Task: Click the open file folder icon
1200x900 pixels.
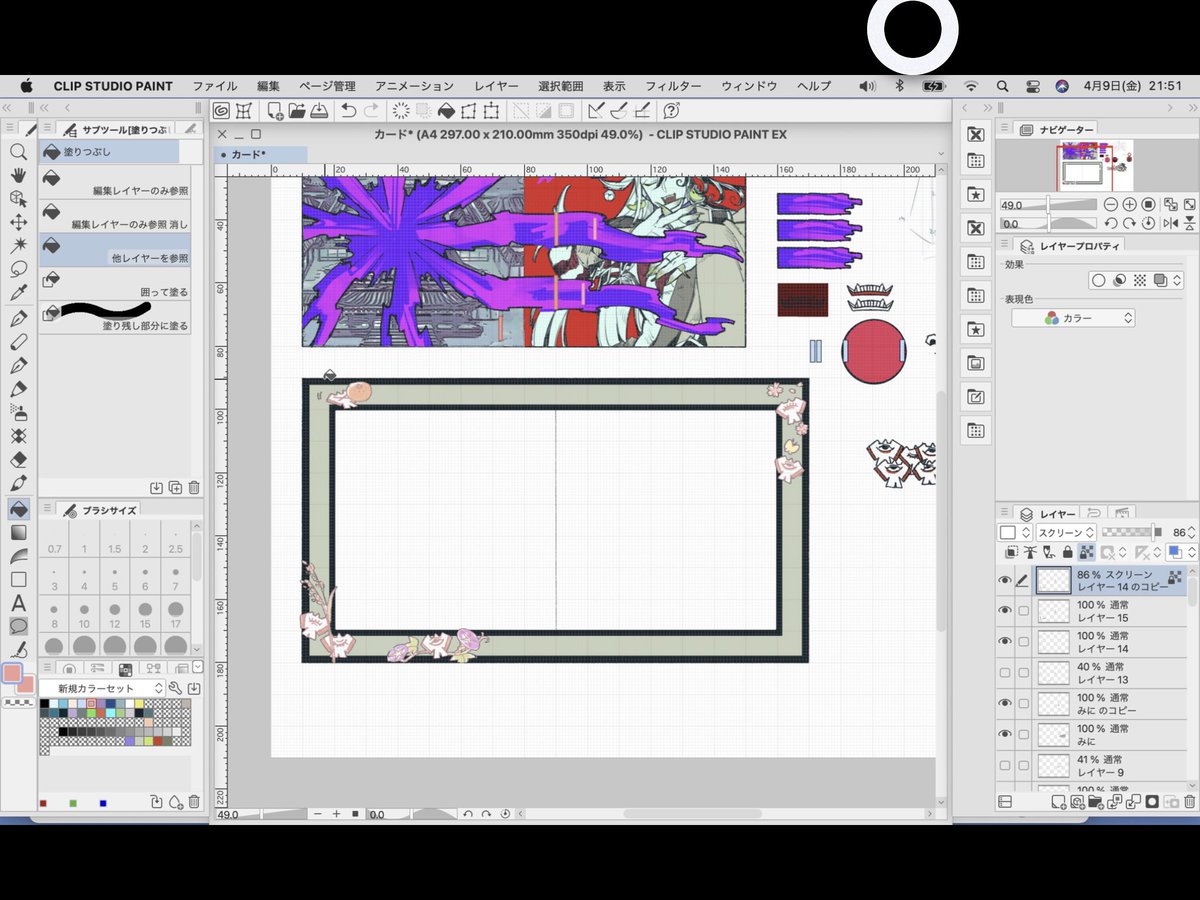Action: coord(297,110)
